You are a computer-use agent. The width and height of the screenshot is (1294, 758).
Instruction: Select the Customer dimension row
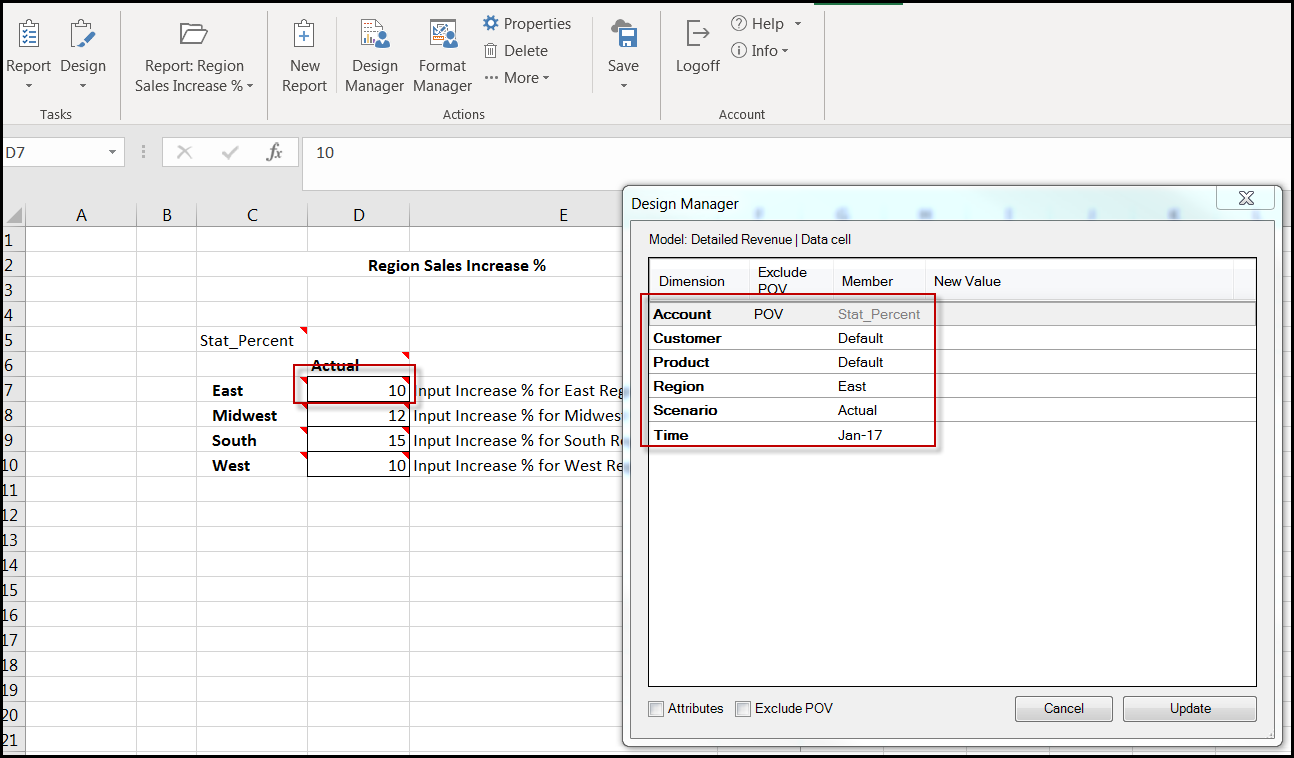coord(952,338)
